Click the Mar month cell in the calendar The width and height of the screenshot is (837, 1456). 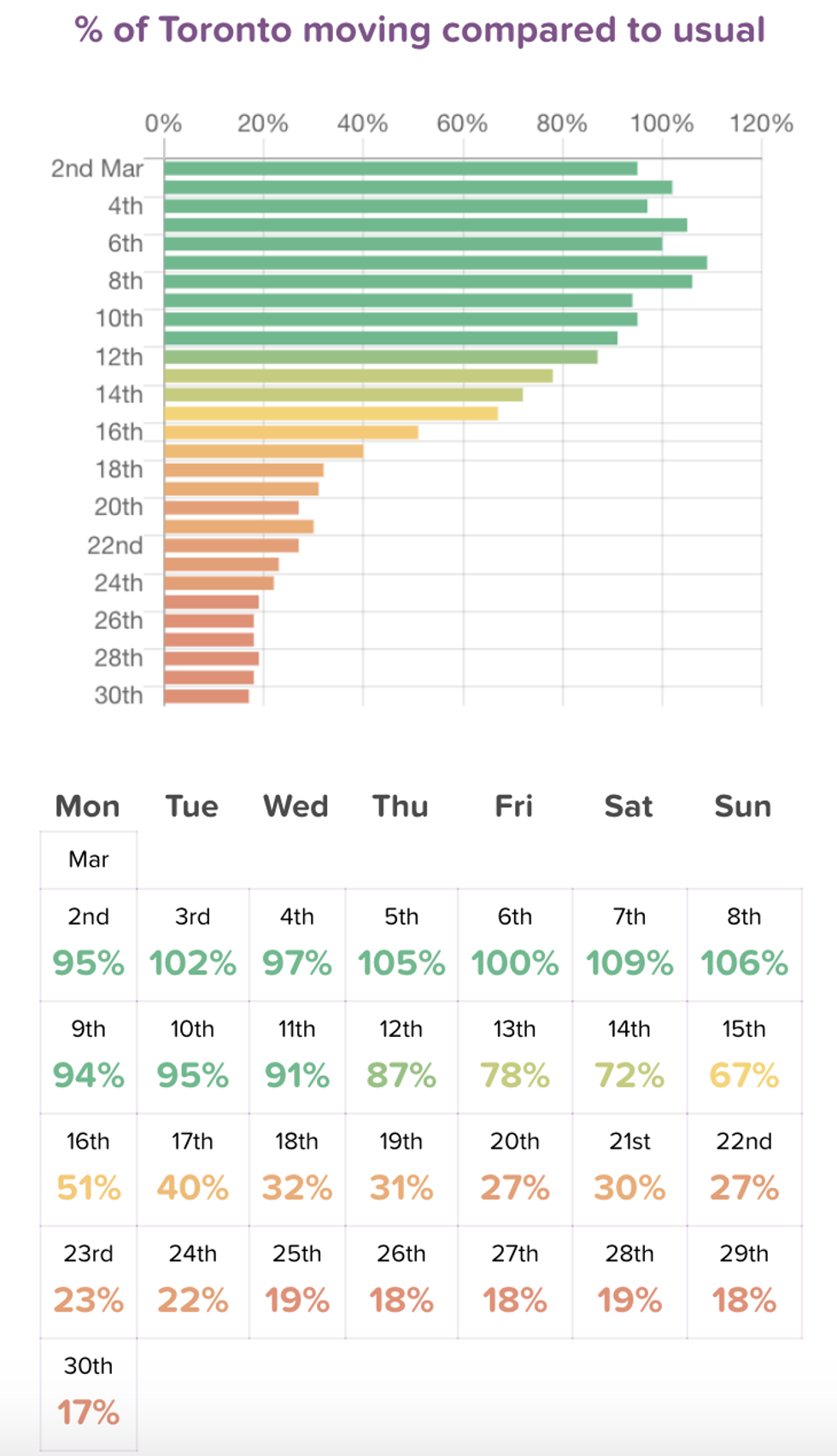(88, 859)
